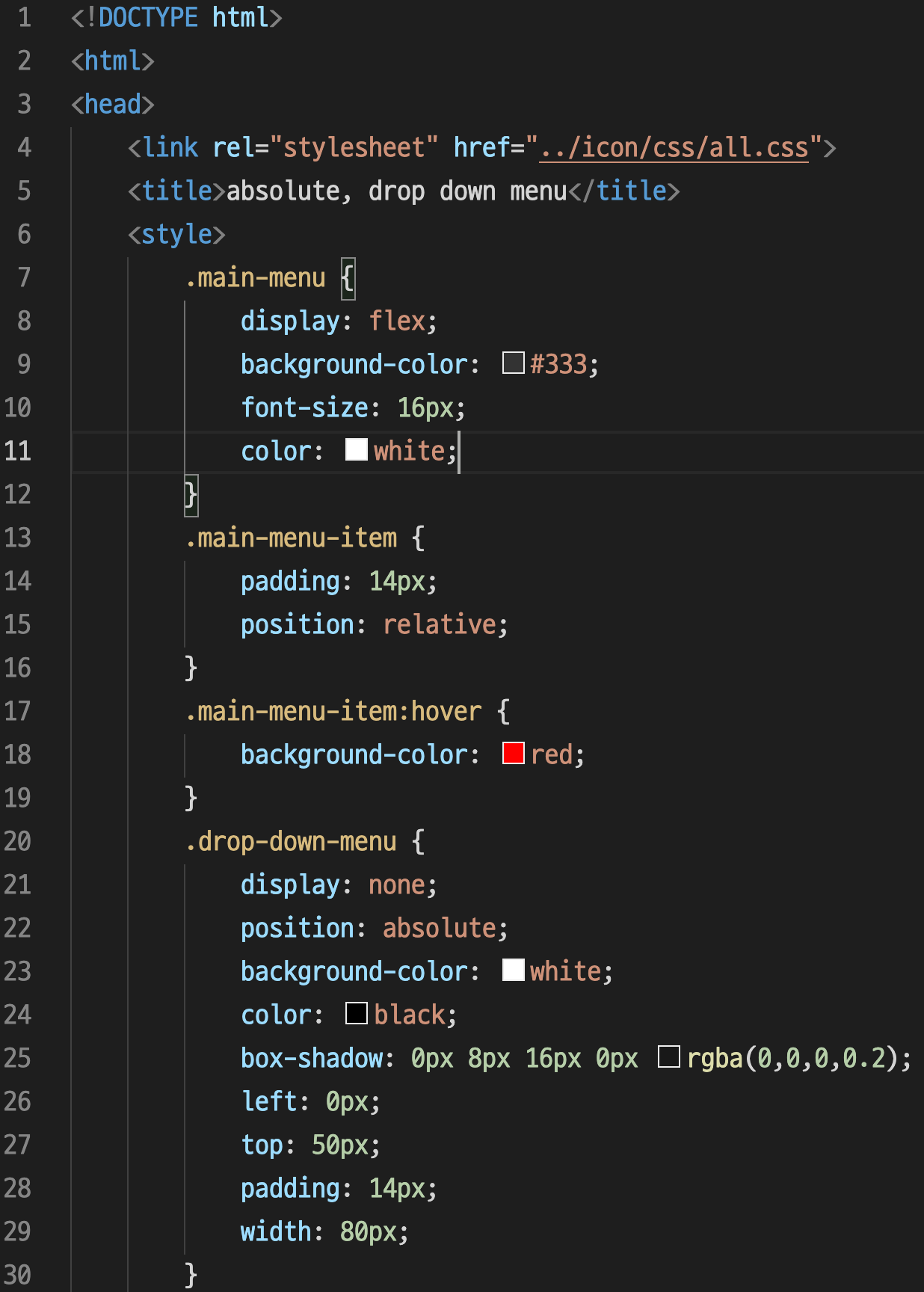Follow the ../icon/css/all.css stylesheet link

[674, 147]
